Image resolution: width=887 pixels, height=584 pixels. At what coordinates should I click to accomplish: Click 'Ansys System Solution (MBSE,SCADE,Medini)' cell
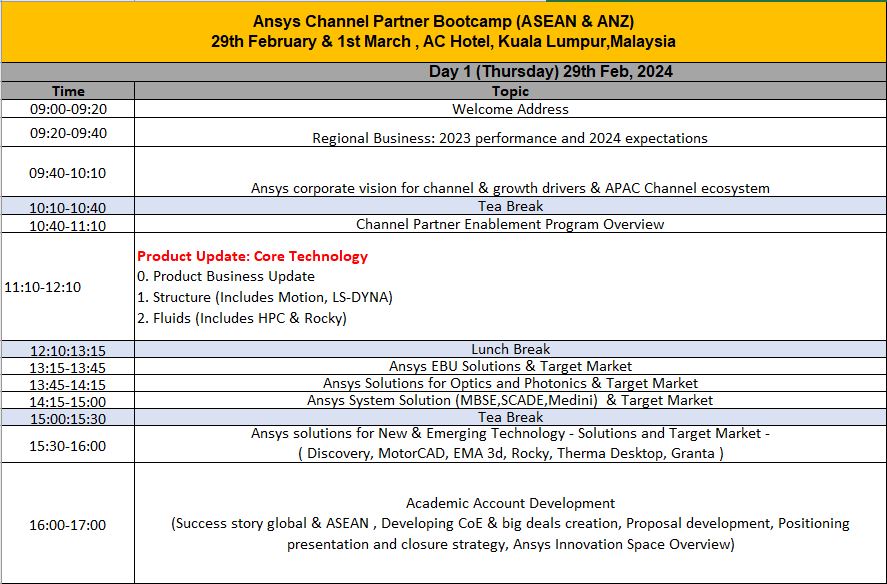pos(510,400)
